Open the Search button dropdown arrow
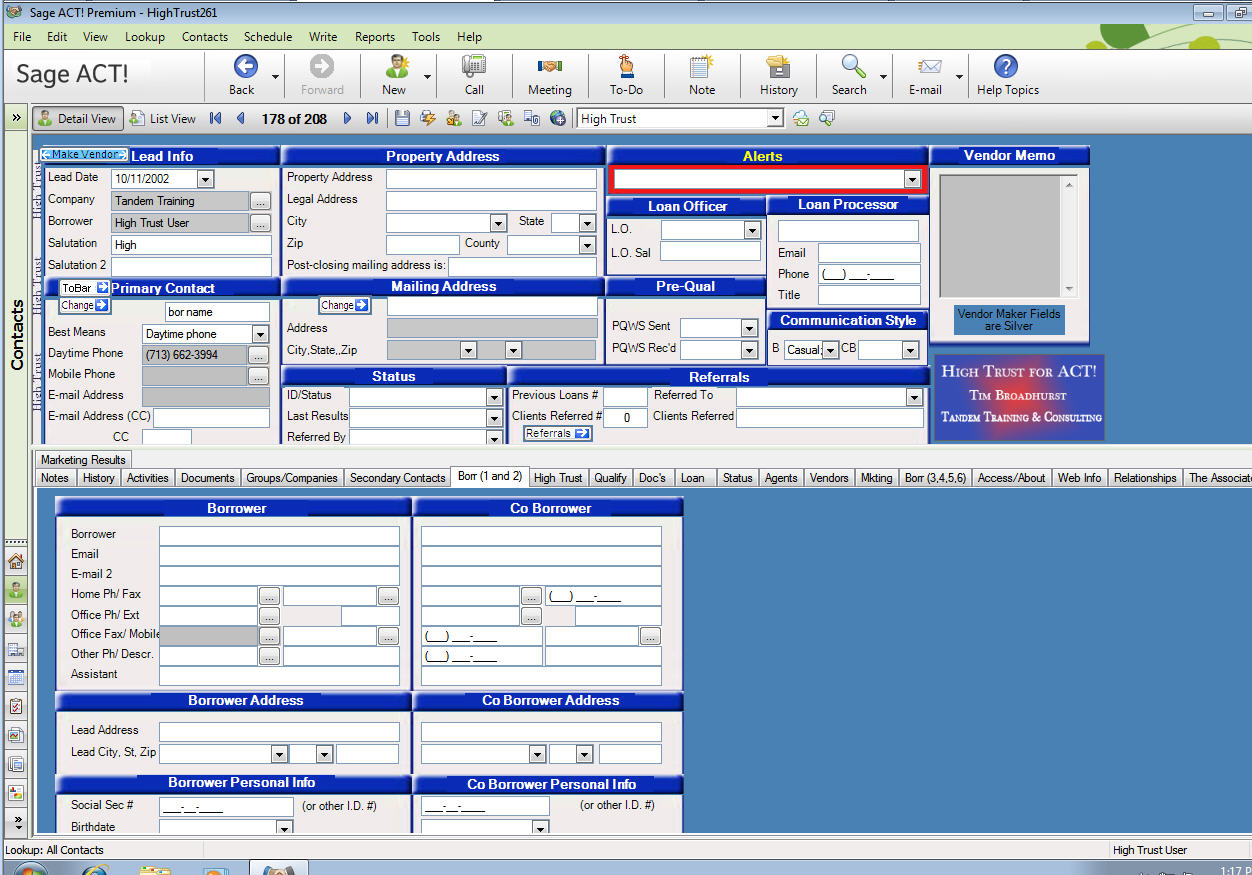Screen dimensions: 1252x875 click(x=883, y=76)
